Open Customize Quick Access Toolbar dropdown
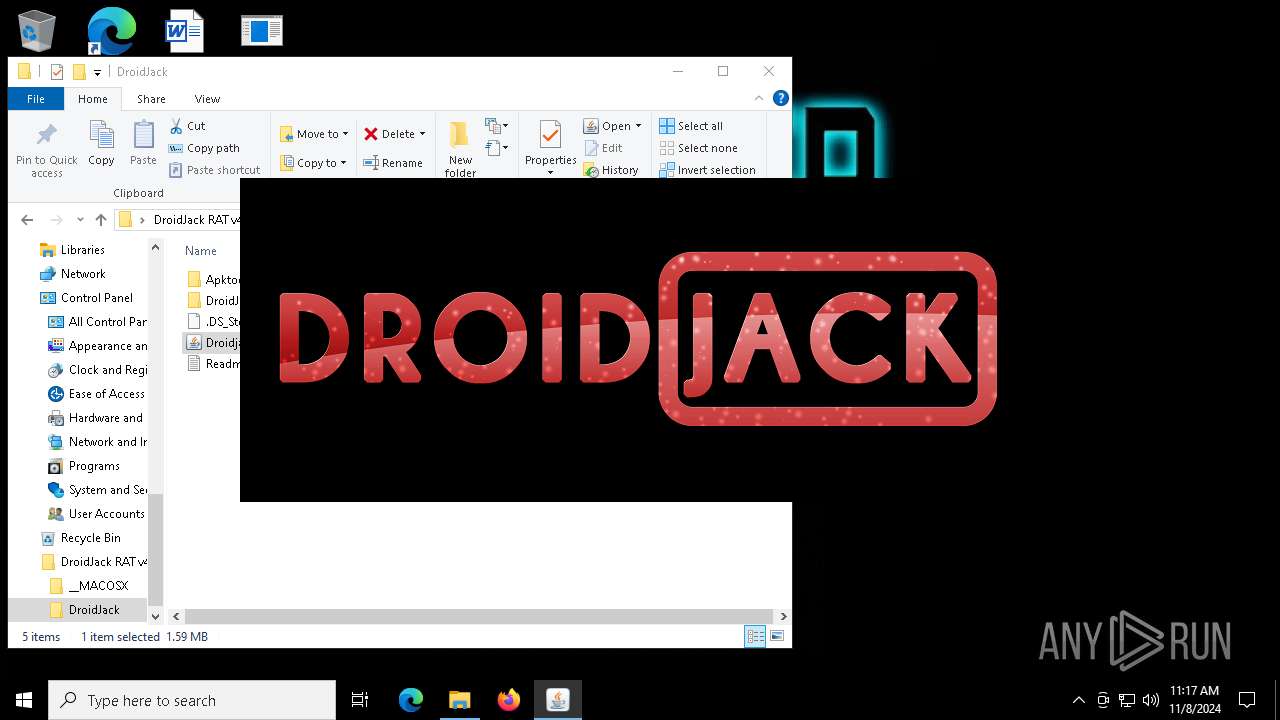Screen dimensions: 1280x720 pyautogui.click(x=97, y=72)
